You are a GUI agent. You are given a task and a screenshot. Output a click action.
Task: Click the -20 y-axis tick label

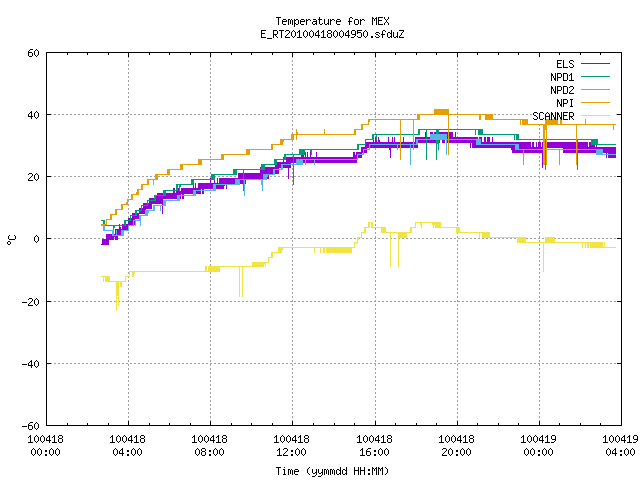31,302
